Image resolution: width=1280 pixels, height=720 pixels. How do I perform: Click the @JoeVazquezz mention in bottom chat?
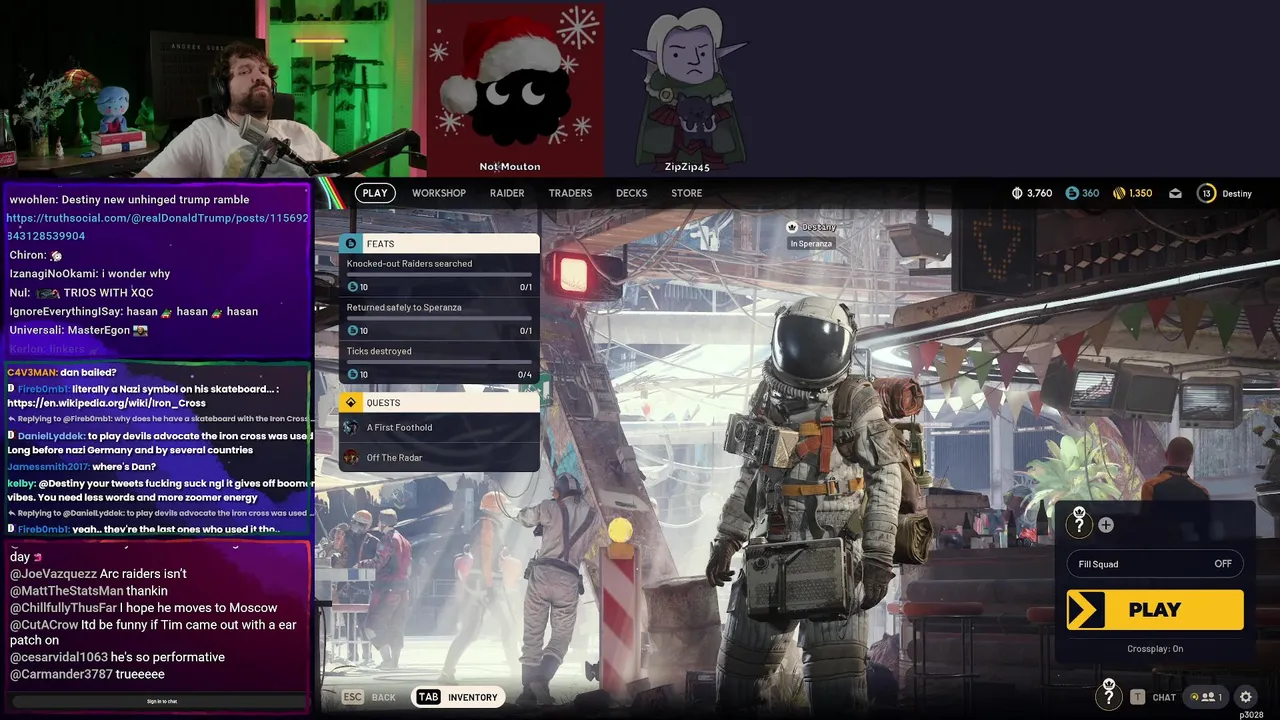53,574
